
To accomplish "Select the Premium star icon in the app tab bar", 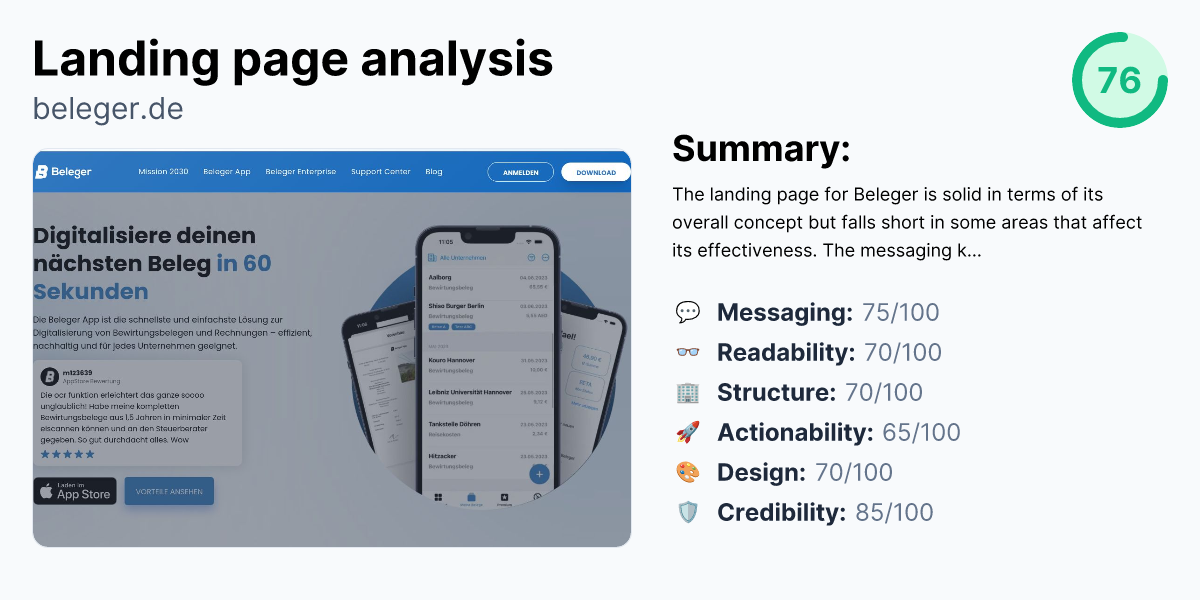I will pyautogui.click(x=504, y=495).
